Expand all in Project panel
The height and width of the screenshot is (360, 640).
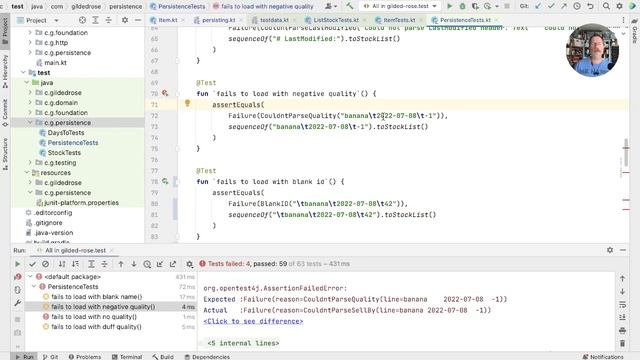(95, 20)
